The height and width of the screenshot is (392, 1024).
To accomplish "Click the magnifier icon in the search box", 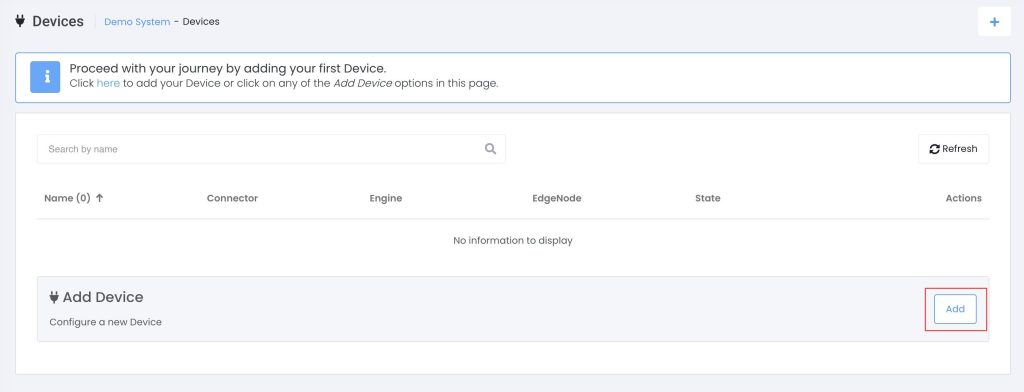I will click(490, 149).
